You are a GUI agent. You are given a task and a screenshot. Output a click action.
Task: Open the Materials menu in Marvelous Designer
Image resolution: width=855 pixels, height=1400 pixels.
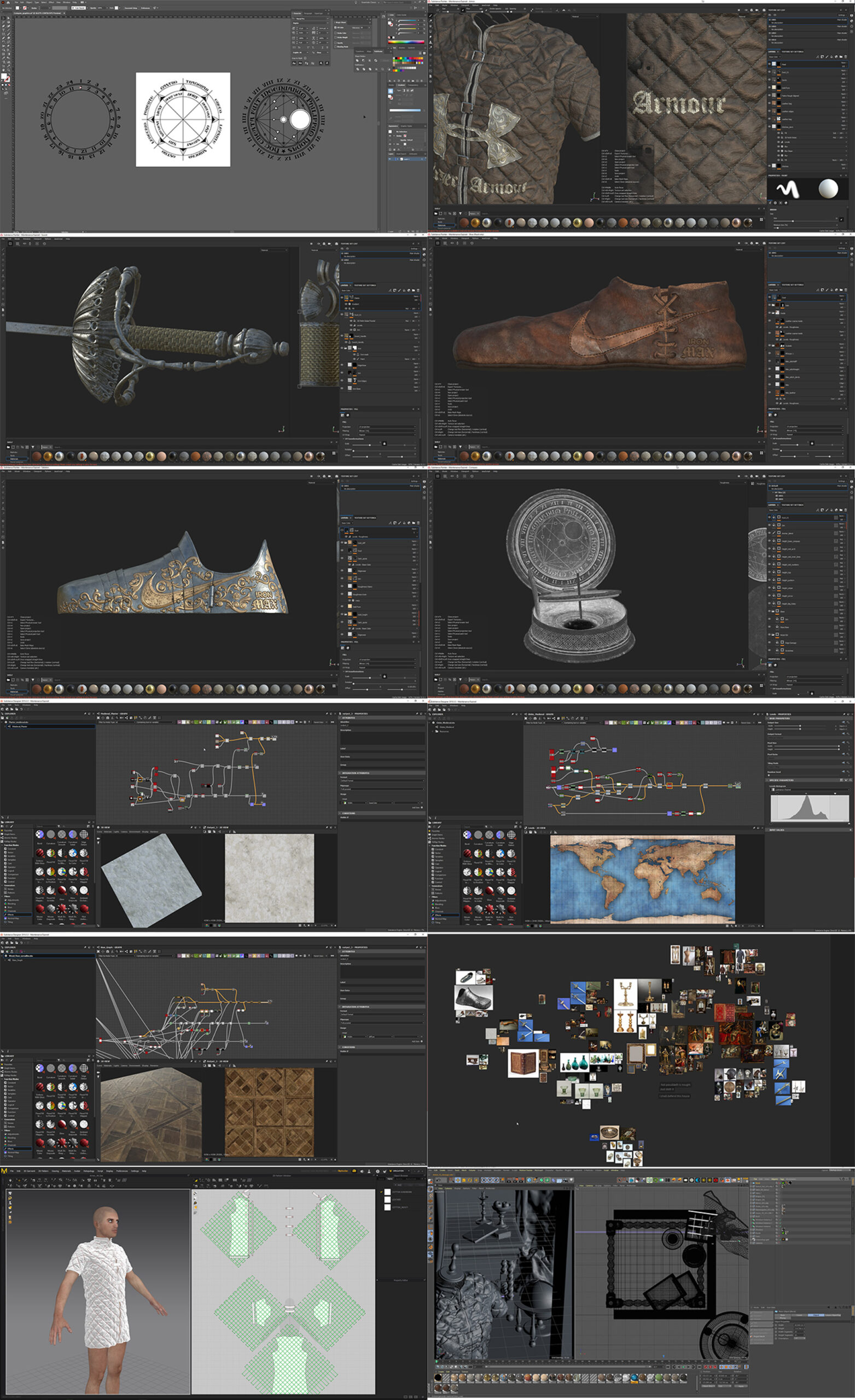(67, 1171)
